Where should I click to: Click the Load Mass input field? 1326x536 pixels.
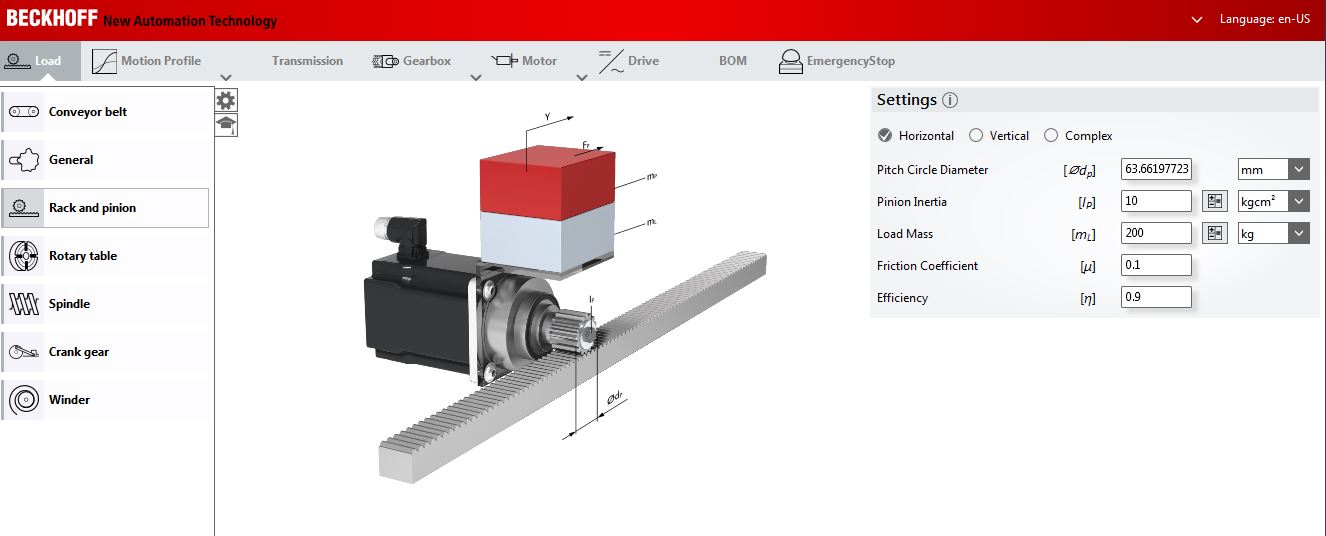(1156, 234)
